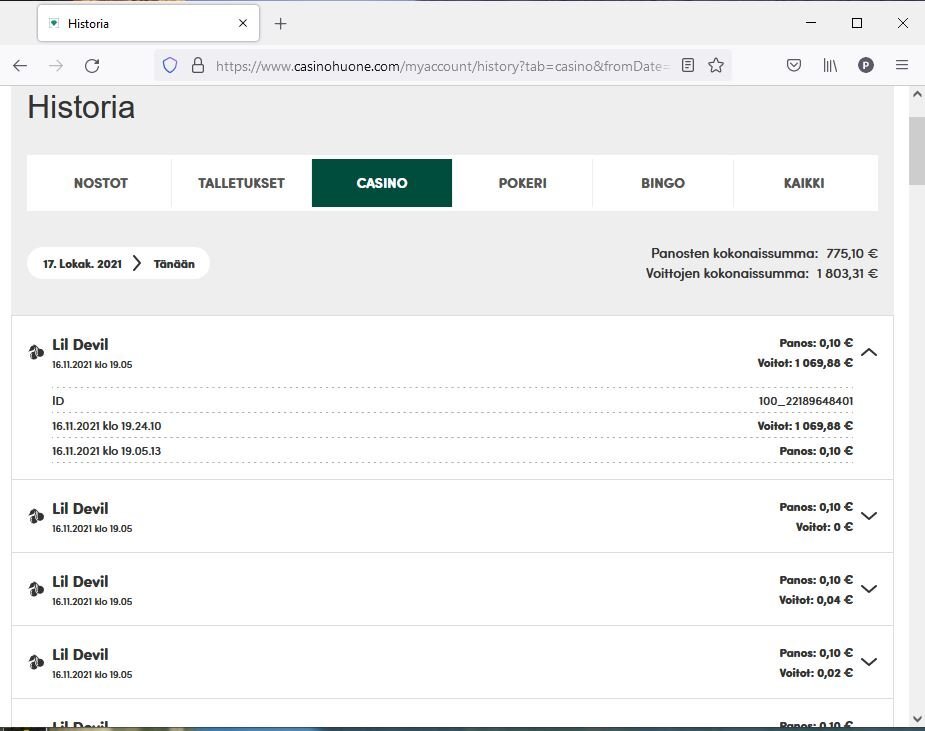
Task: Select the Historia browser tab
Action: pos(149,23)
